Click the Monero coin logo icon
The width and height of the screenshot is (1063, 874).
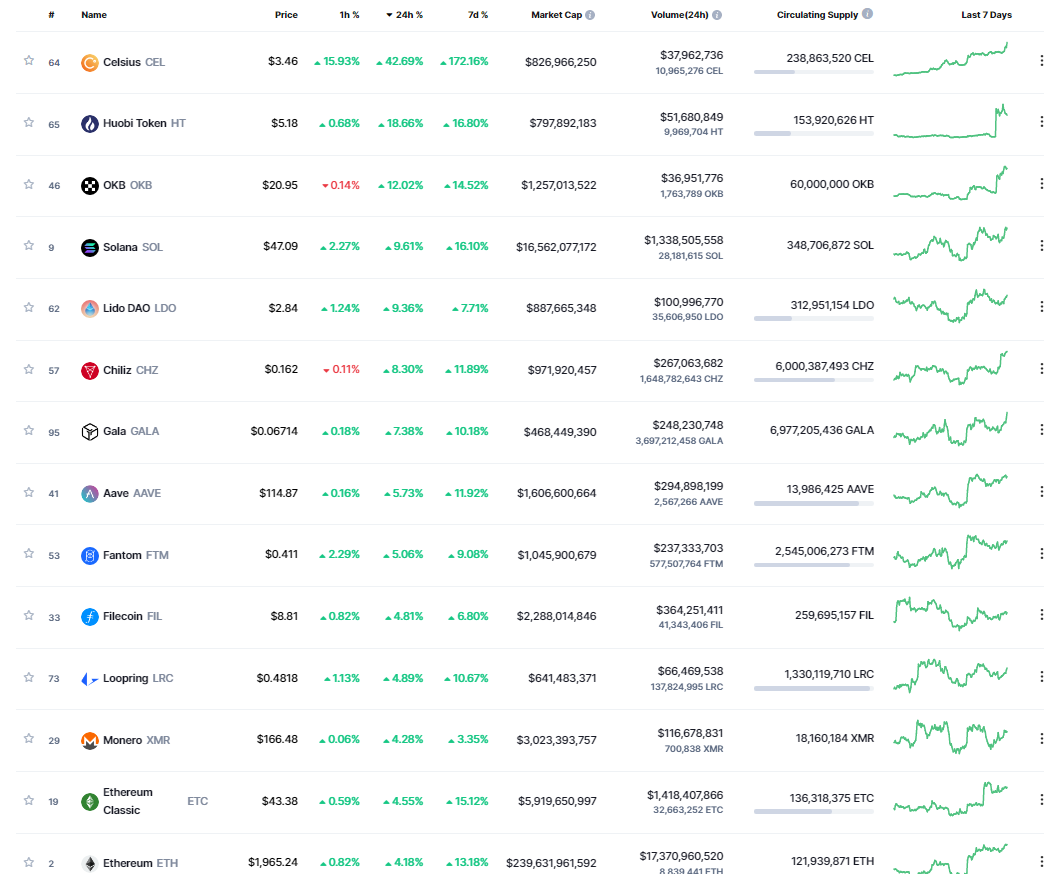[89, 740]
